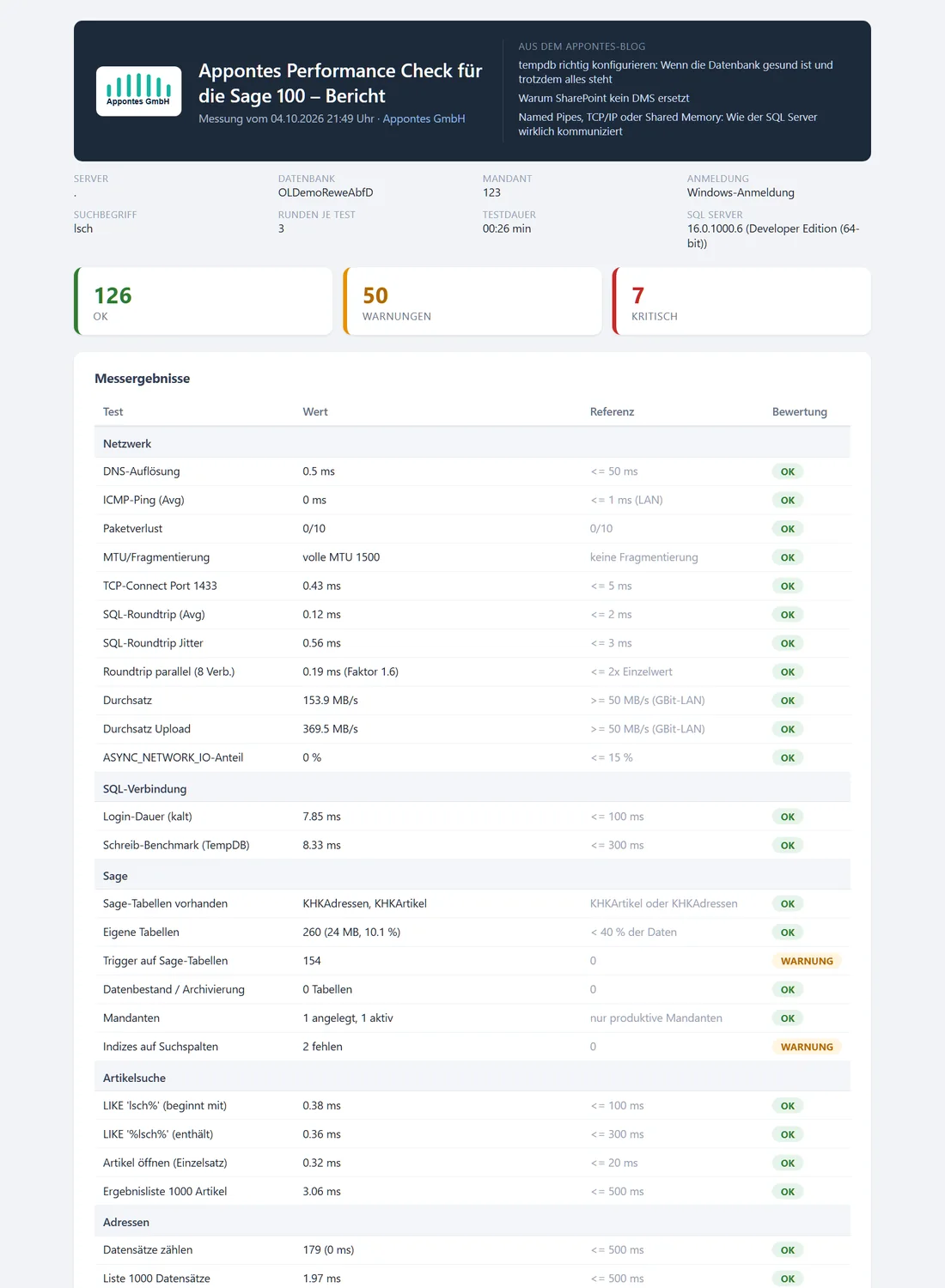Image resolution: width=945 pixels, height=1288 pixels.
Task: Click the Wert column header
Action: 315,412
